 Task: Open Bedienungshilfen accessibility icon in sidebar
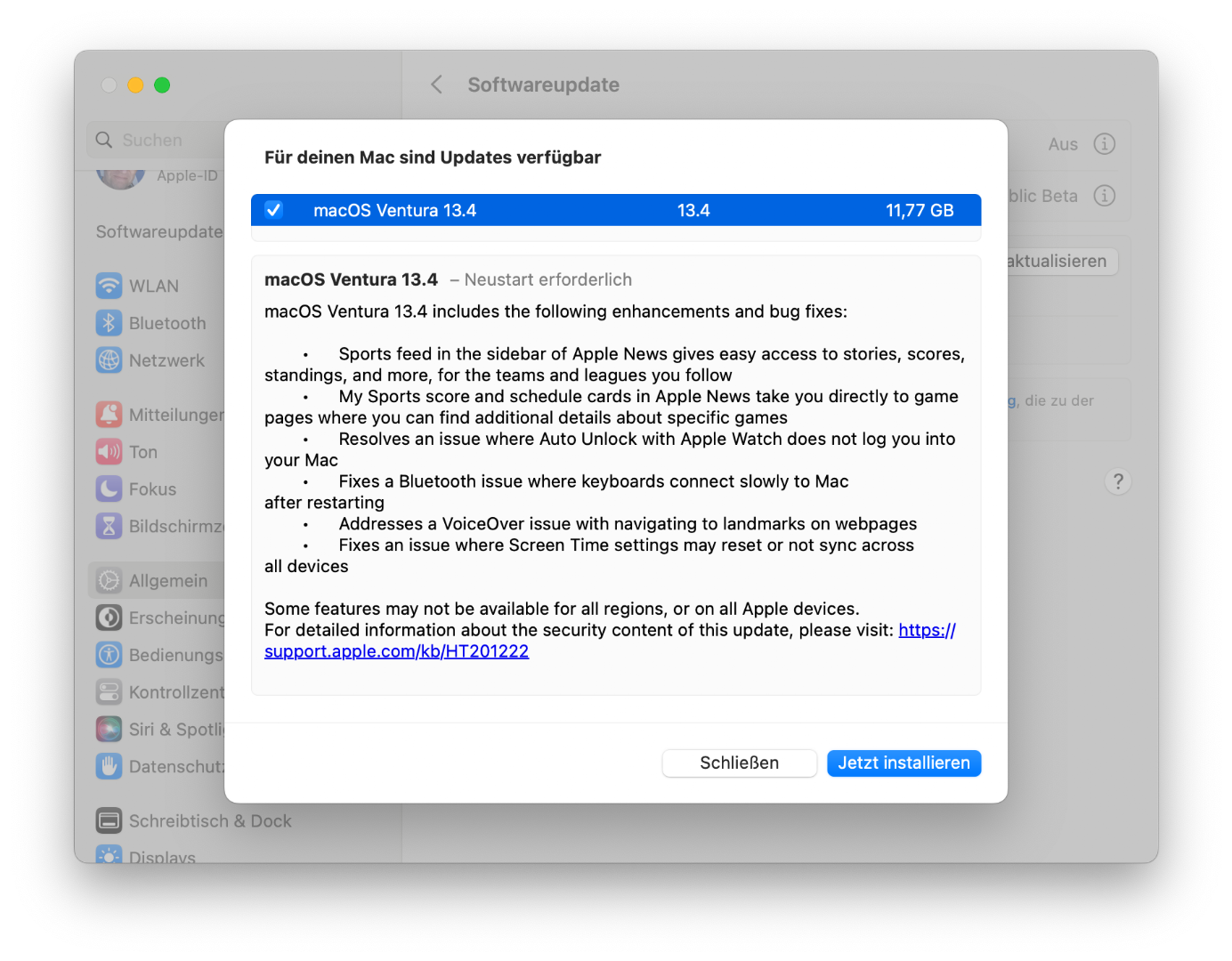(x=109, y=655)
